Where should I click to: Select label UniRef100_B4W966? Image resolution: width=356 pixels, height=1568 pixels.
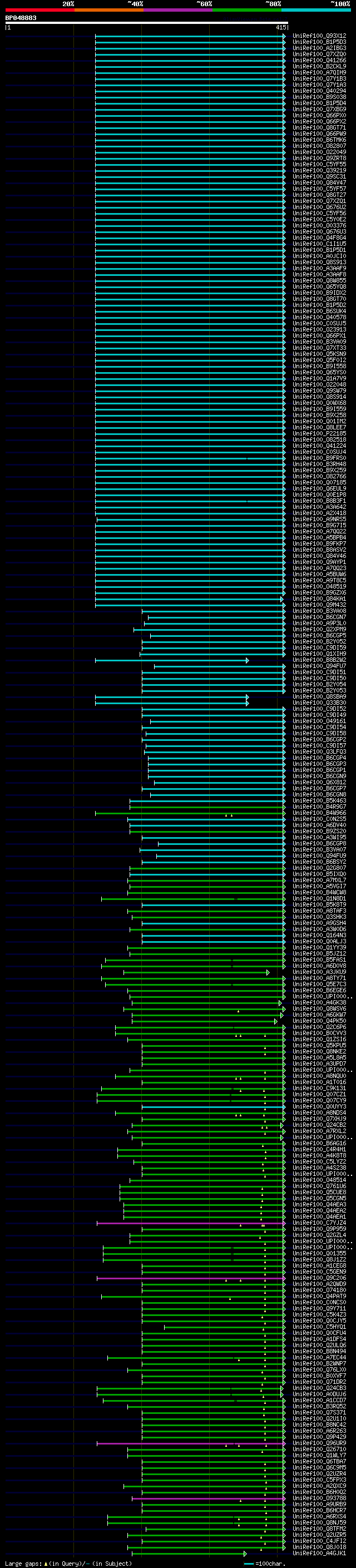[319, 813]
